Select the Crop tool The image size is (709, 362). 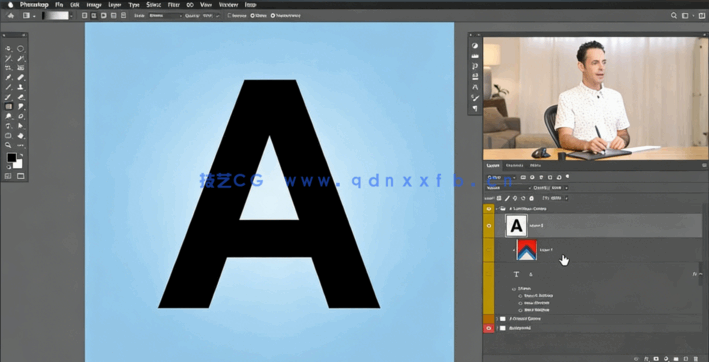(x=8, y=68)
